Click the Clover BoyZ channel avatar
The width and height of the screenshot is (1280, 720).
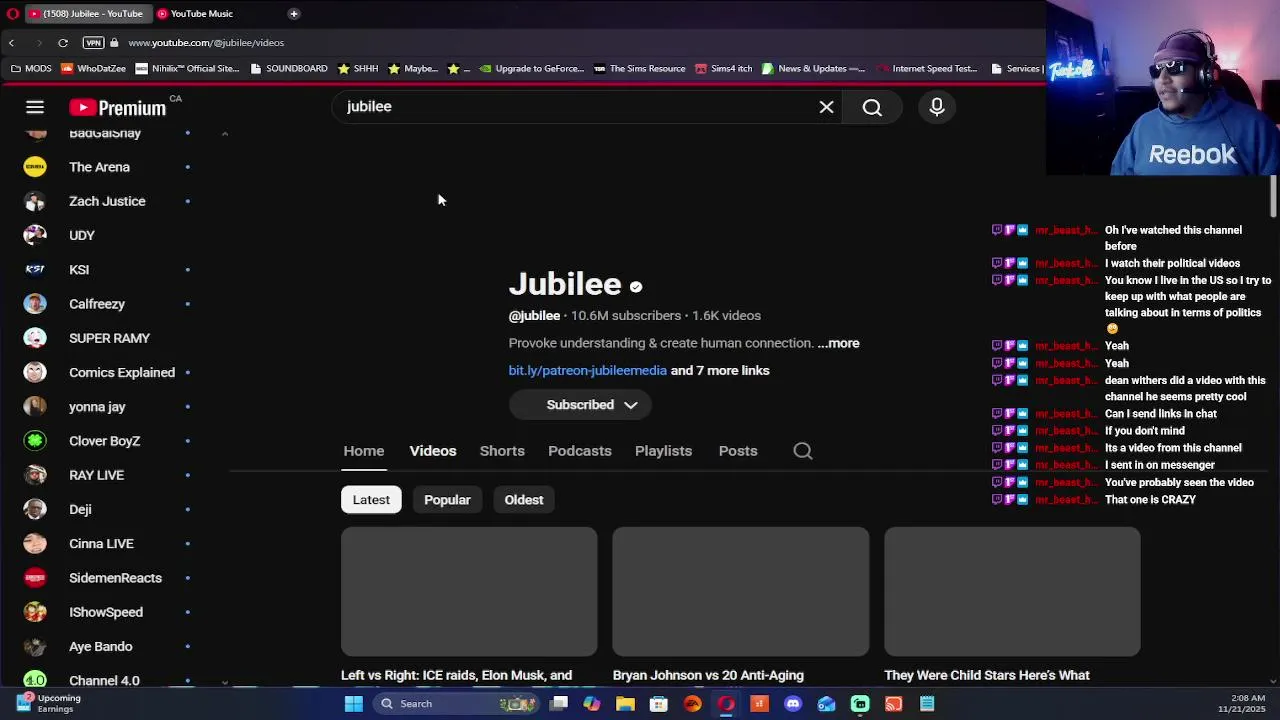[x=35, y=441]
